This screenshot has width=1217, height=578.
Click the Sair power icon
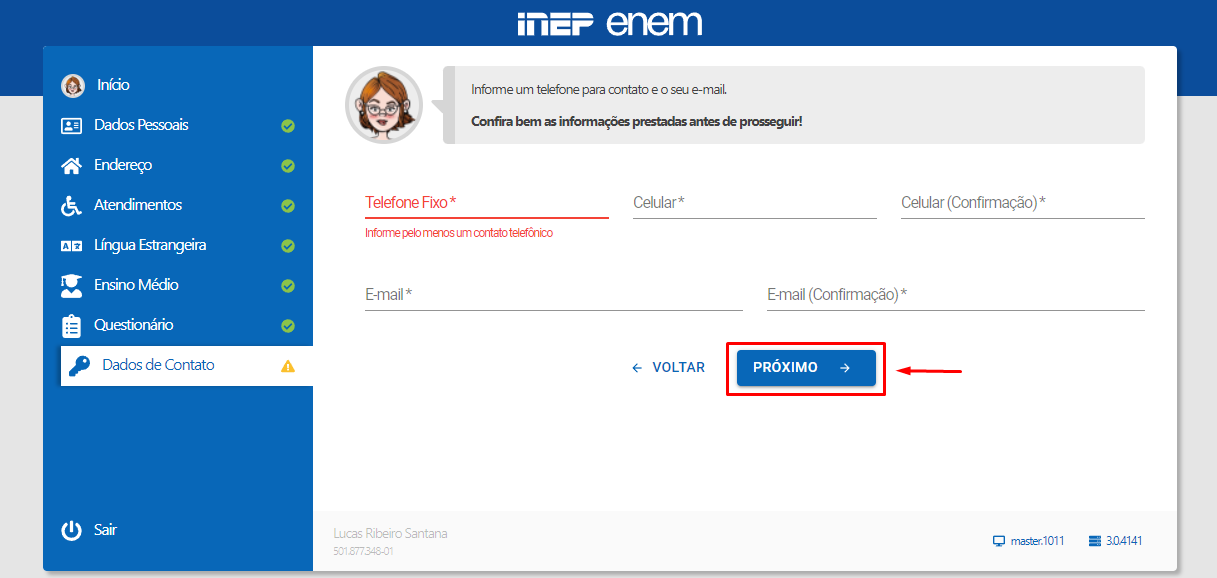[x=71, y=530]
